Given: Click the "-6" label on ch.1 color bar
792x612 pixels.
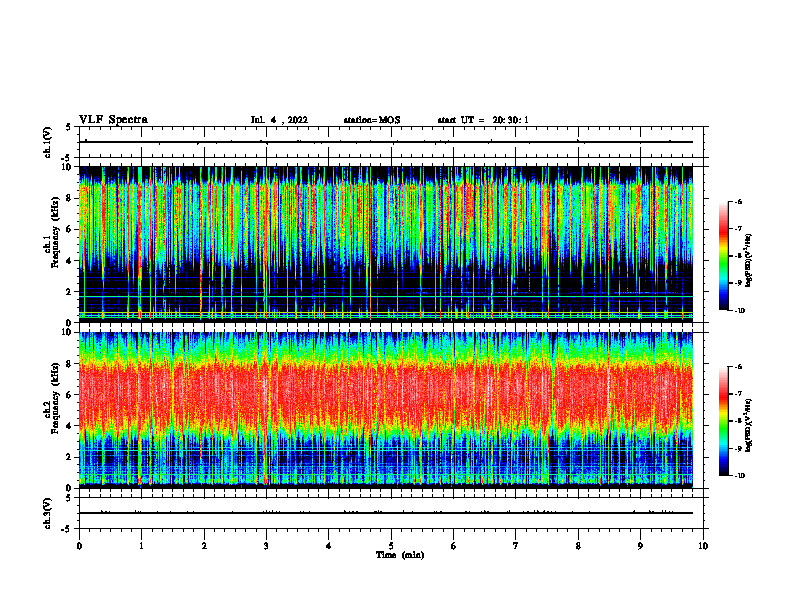Looking at the screenshot, I should pos(738,201).
